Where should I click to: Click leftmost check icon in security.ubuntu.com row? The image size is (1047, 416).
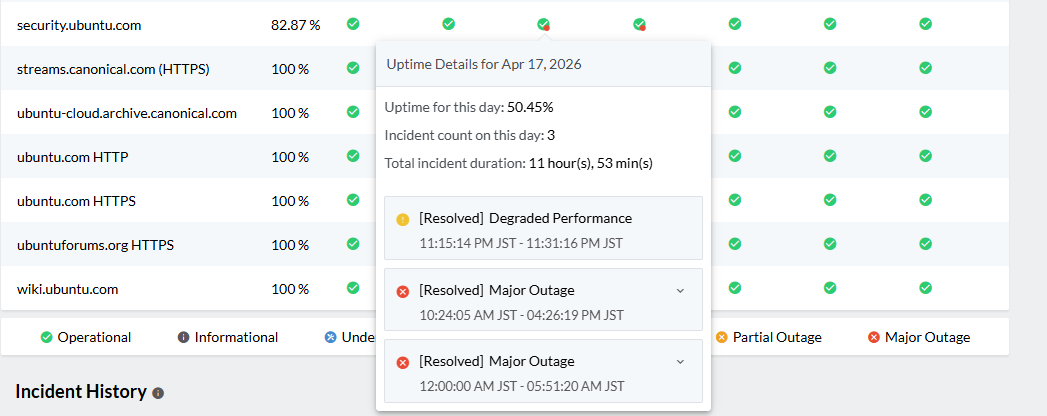353,24
